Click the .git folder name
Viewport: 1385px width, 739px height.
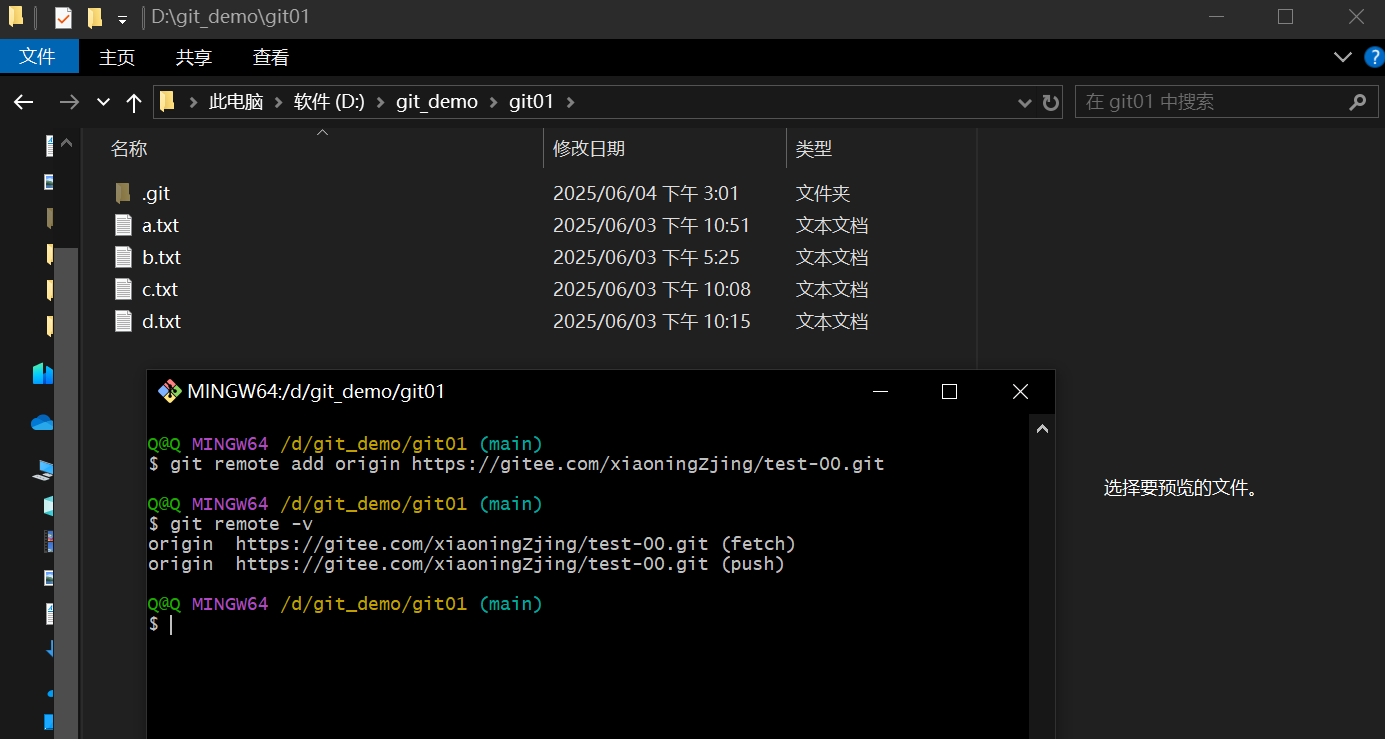(156, 194)
